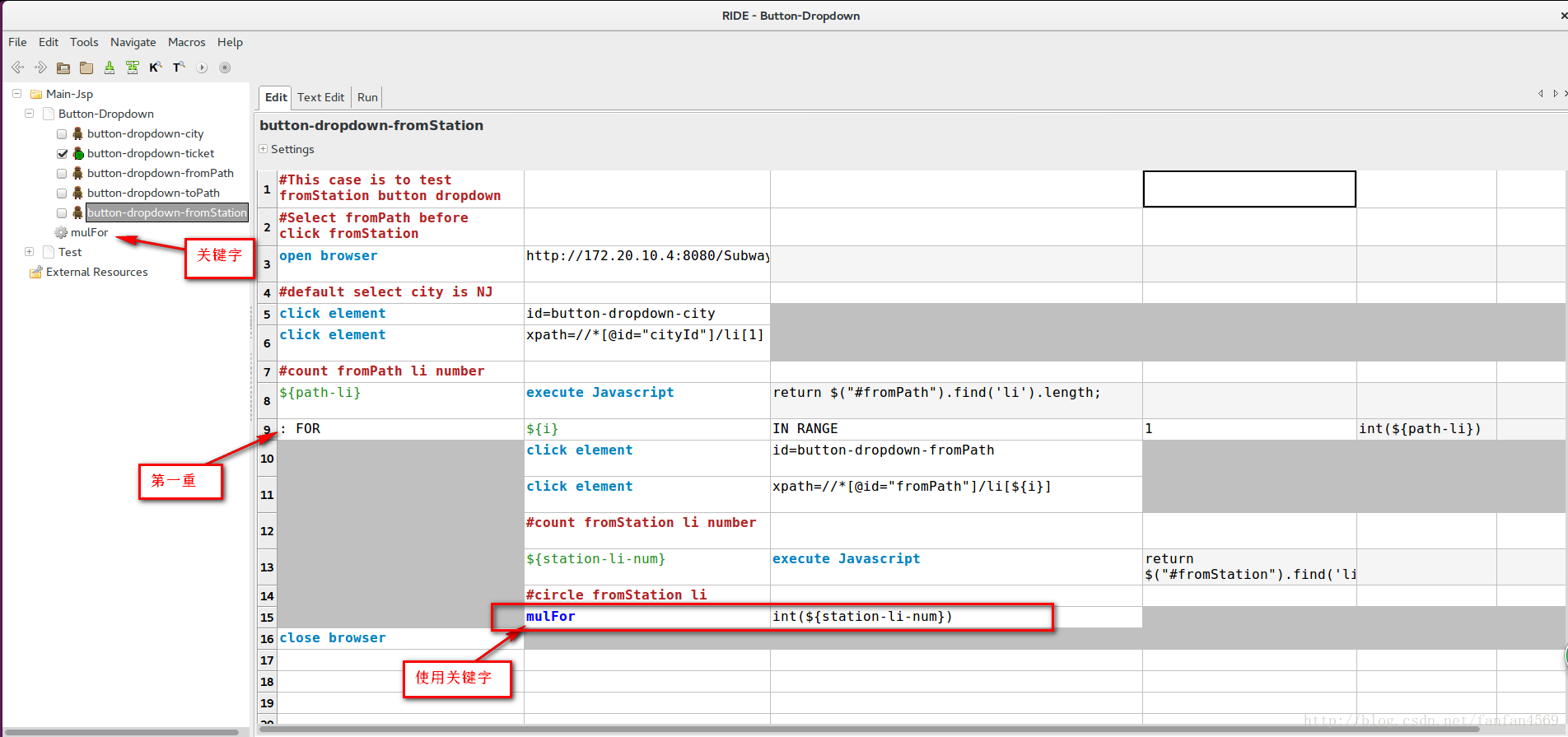The height and width of the screenshot is (737, 1568).
Task: Click the Go Forward toolbar arrow
Action: pyautogui.click(x=40, y=68)
